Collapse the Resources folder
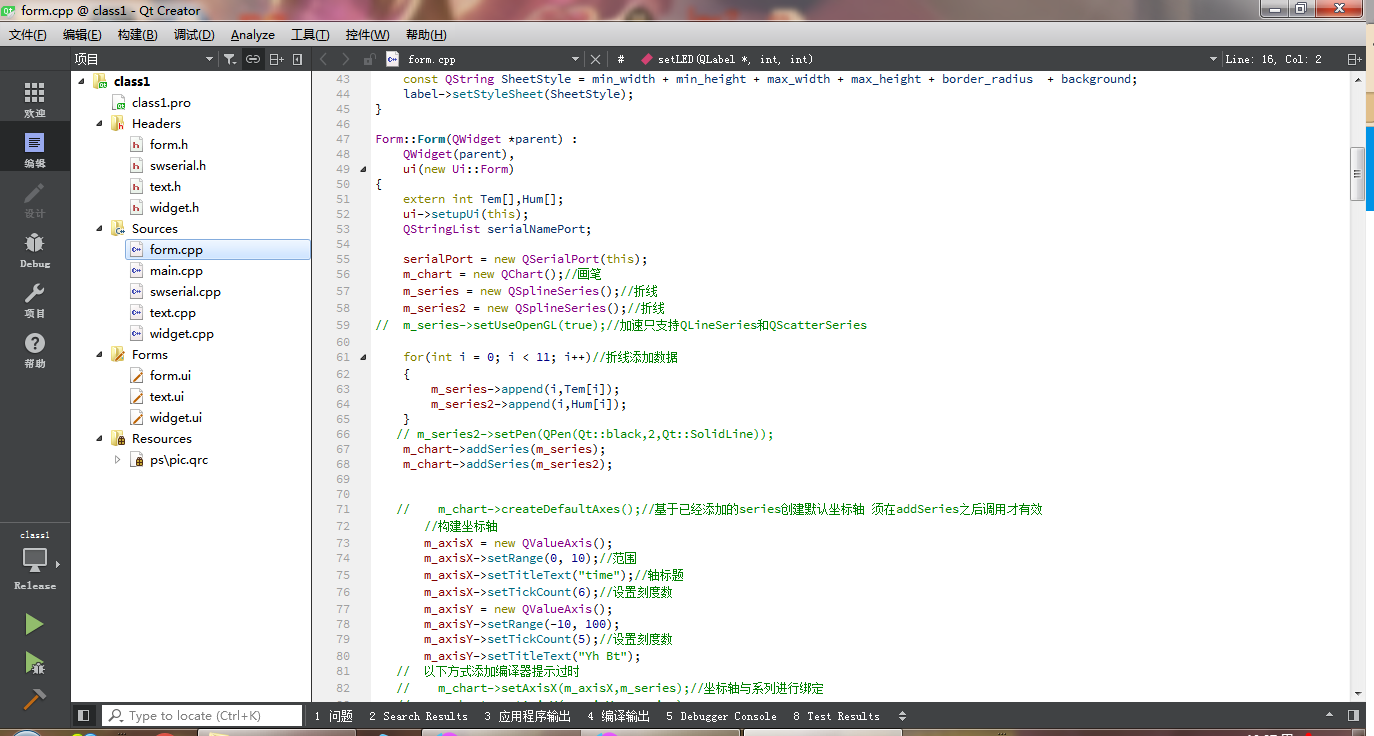Image resolution: width=1374 pixels, height=736 pixels. 100,439
